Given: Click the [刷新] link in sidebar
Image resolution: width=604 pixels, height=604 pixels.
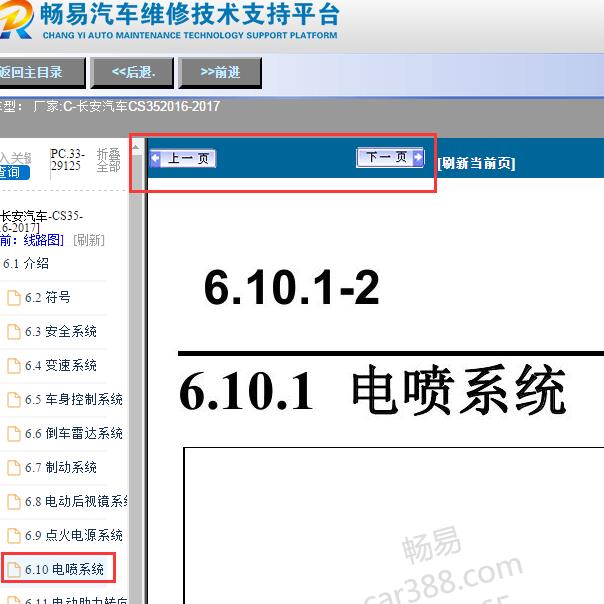Looking at the screenshot, I should [89, 240].
